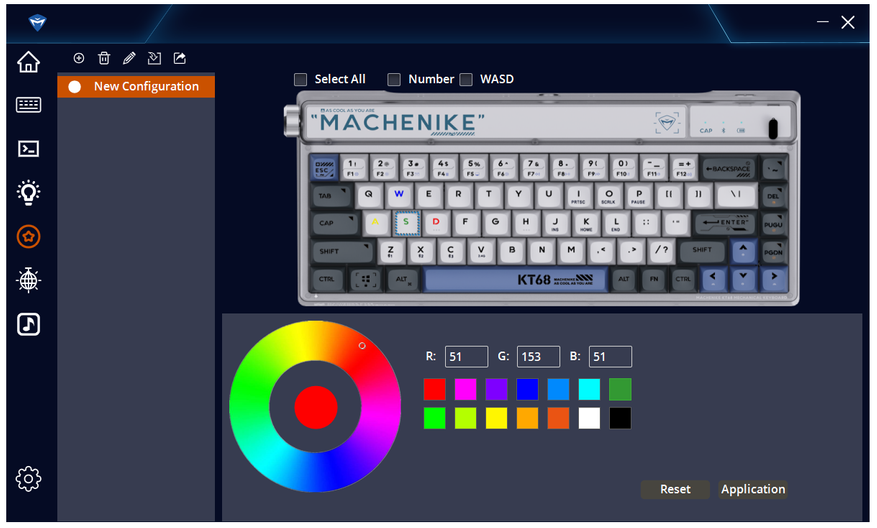Viewport: 877px width, 528px height.
Task: Open the macro terminal sidebar icon
Action: 29,149
